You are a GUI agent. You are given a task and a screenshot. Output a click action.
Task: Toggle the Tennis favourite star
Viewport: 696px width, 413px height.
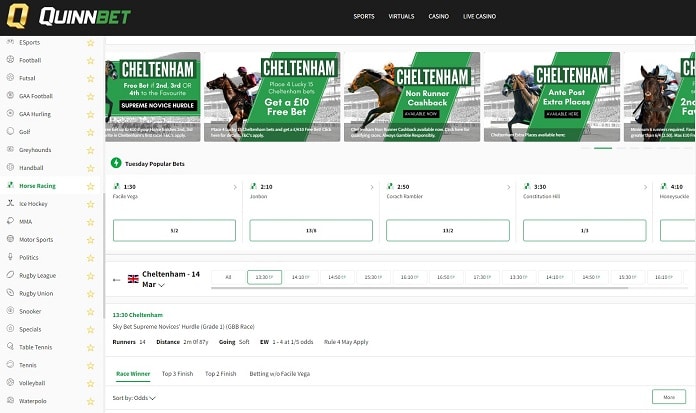91,365
